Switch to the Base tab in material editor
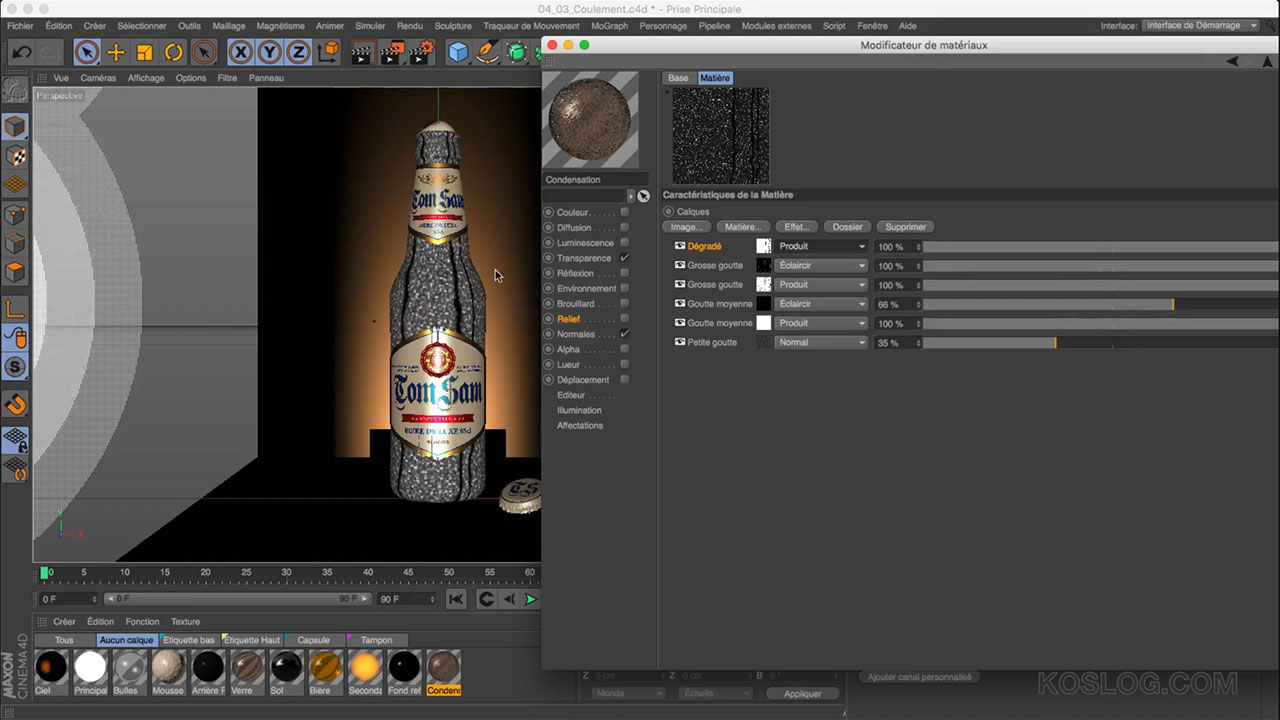 tap(678, 77)
